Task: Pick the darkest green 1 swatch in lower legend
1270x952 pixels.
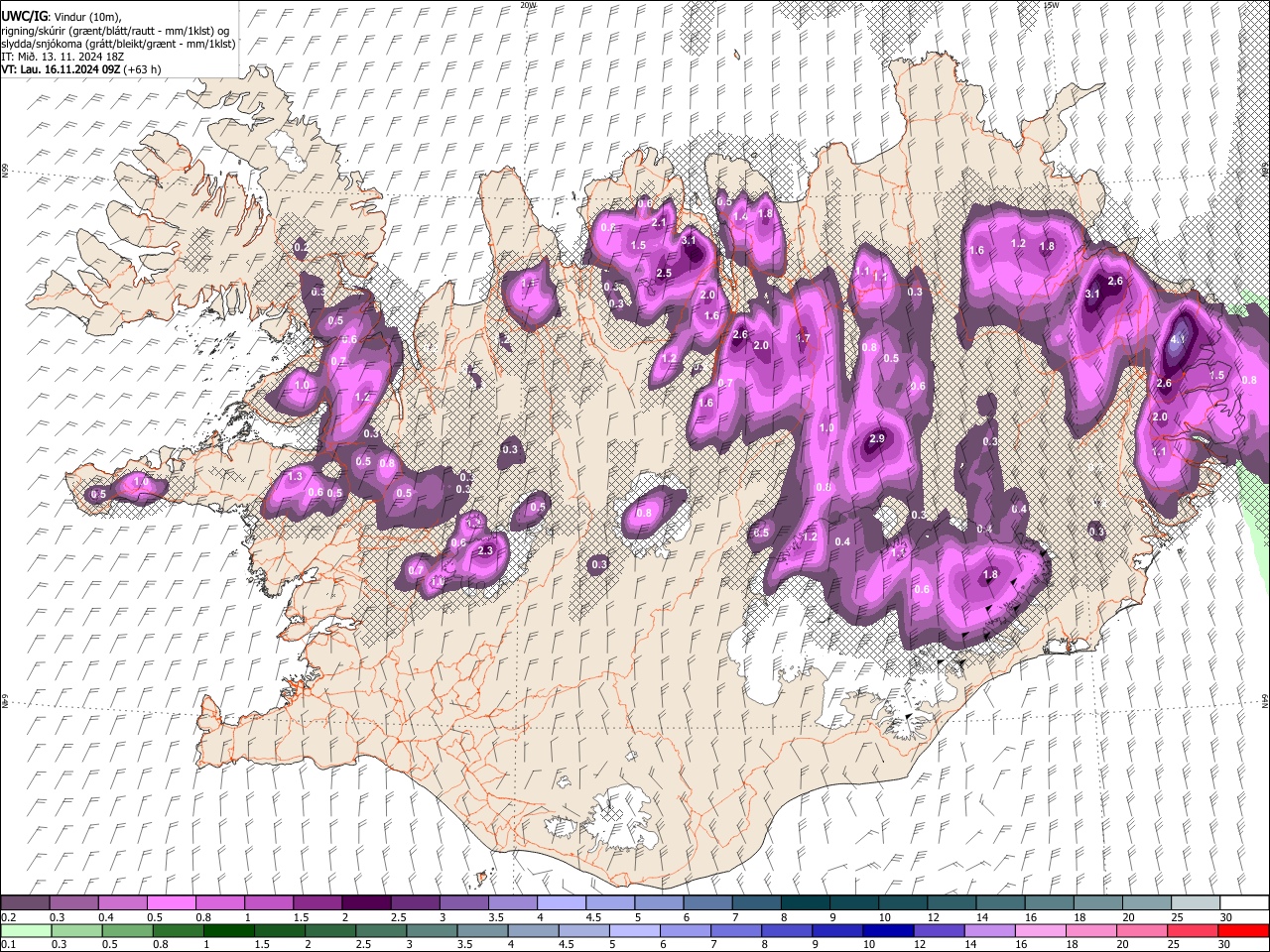Action: click(x=229, y=930)
